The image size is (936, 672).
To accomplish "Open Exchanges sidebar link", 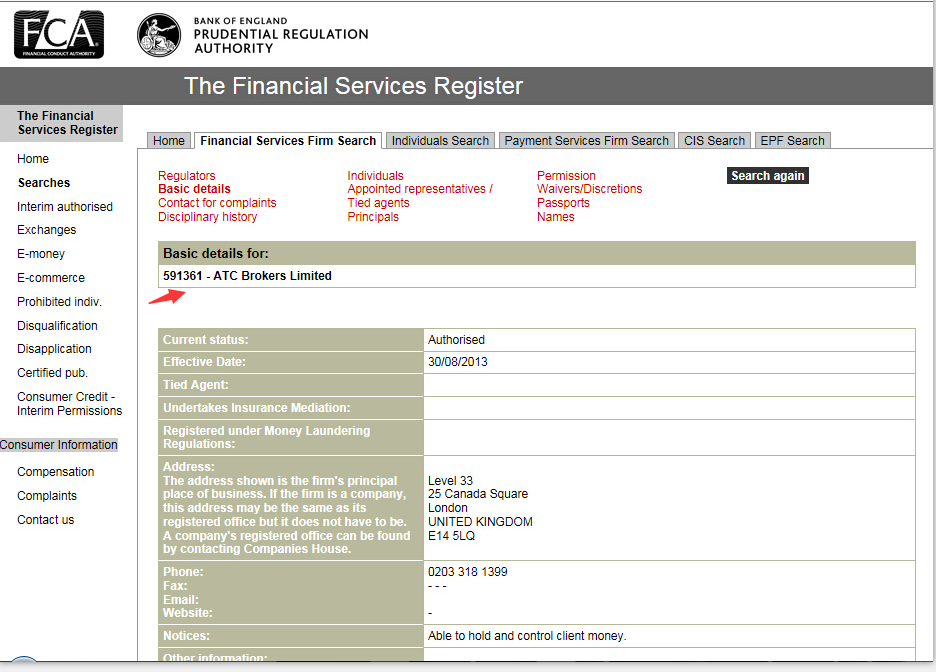I will (x=47, y=230).
